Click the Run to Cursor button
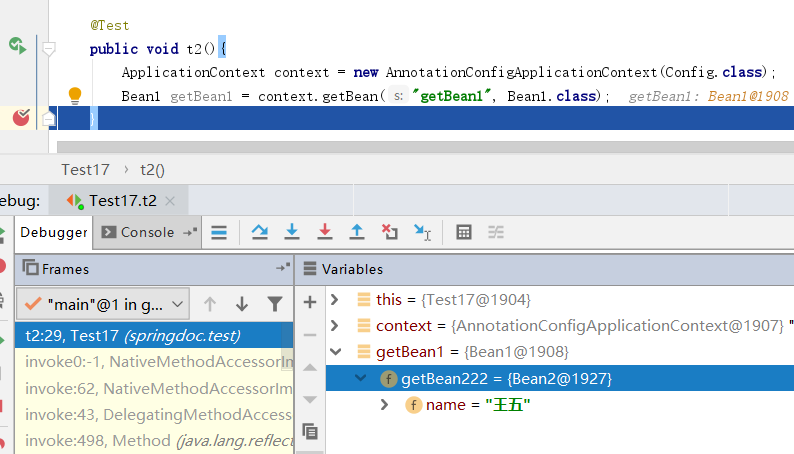 tap(422, 232)
